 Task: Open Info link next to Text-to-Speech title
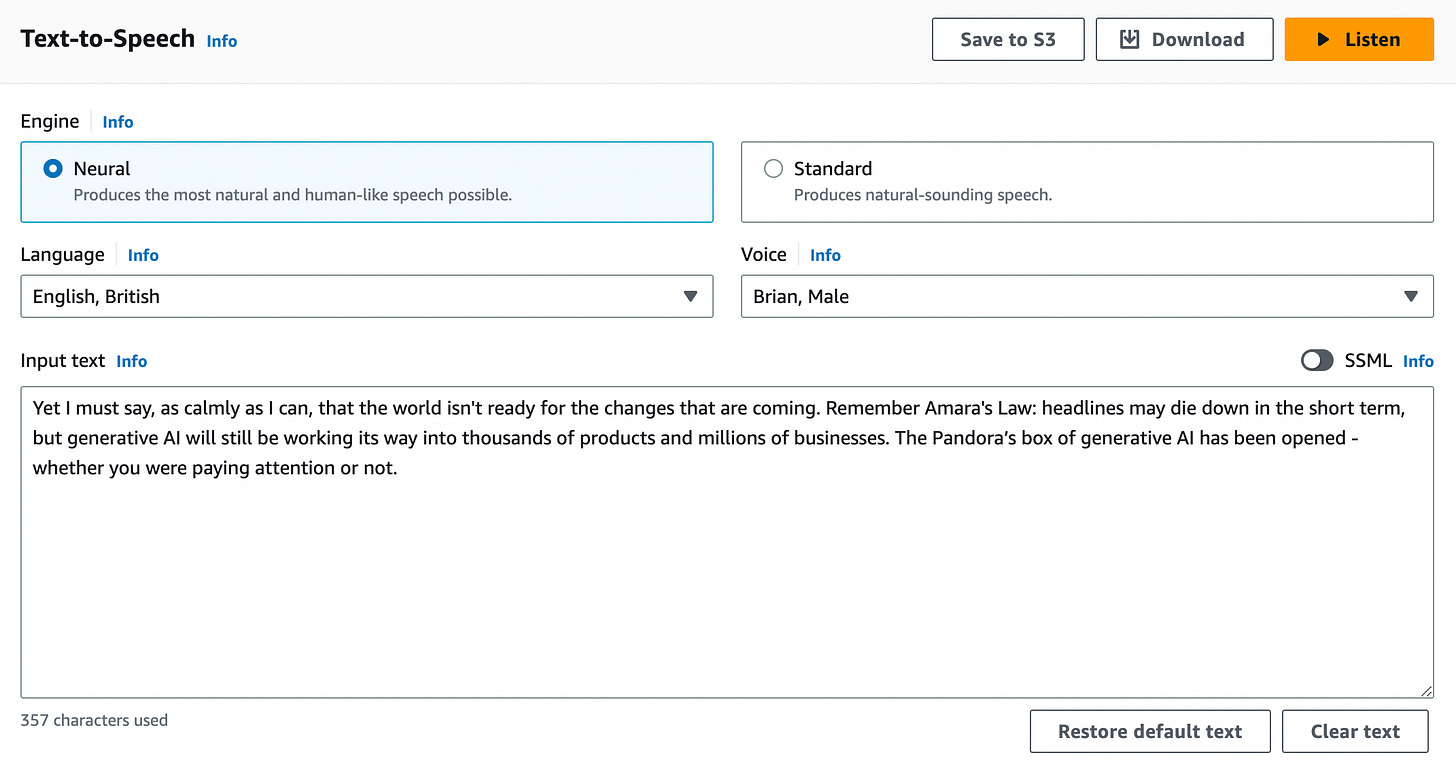pos(222,41)
